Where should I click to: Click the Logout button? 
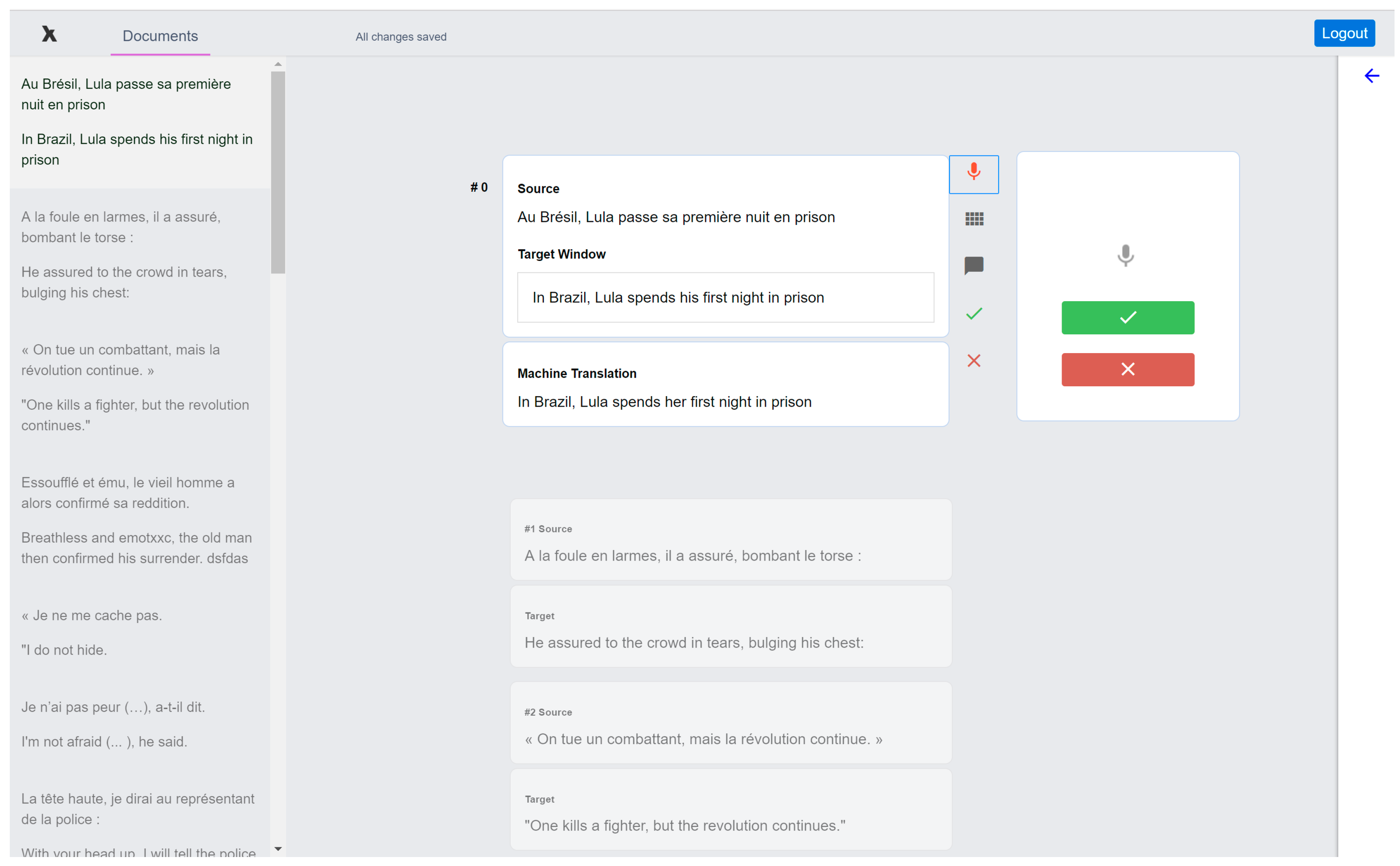pos(1344,33)
